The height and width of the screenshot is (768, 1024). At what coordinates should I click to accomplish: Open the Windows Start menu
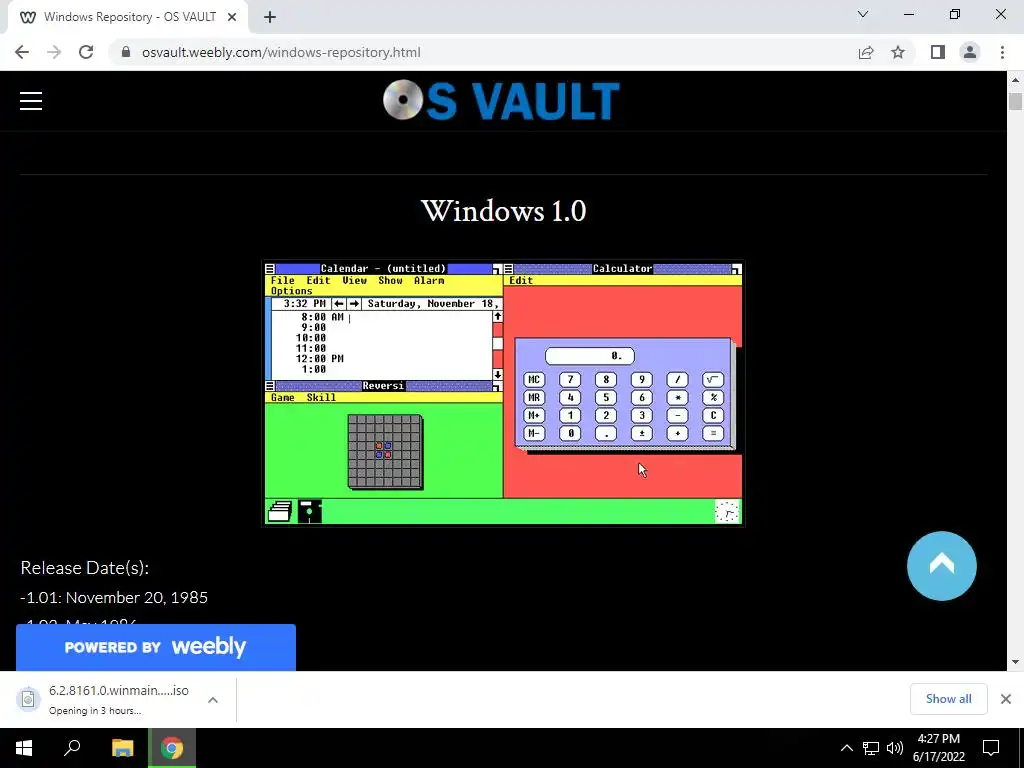point(24,748)
